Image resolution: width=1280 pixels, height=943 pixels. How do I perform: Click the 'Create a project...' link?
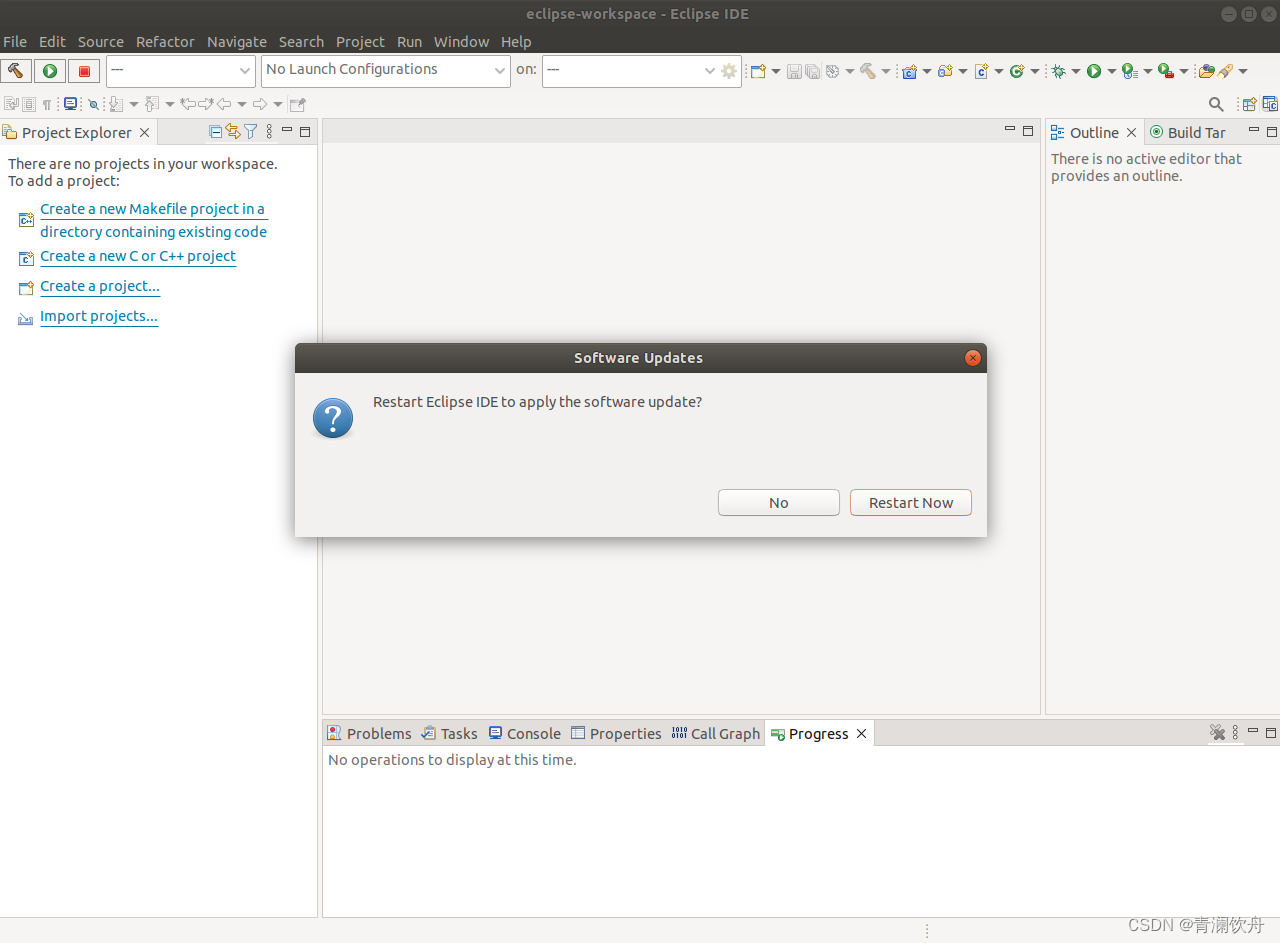pyautogui.click(x=100, y=286)
